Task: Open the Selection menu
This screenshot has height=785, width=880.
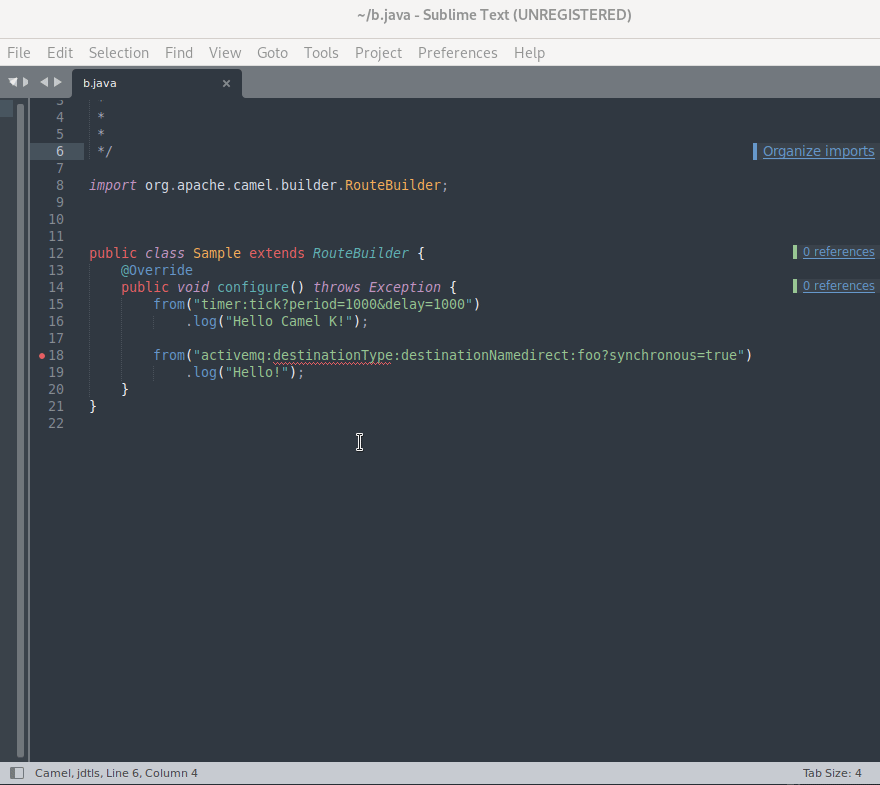Action: [118, 53]
